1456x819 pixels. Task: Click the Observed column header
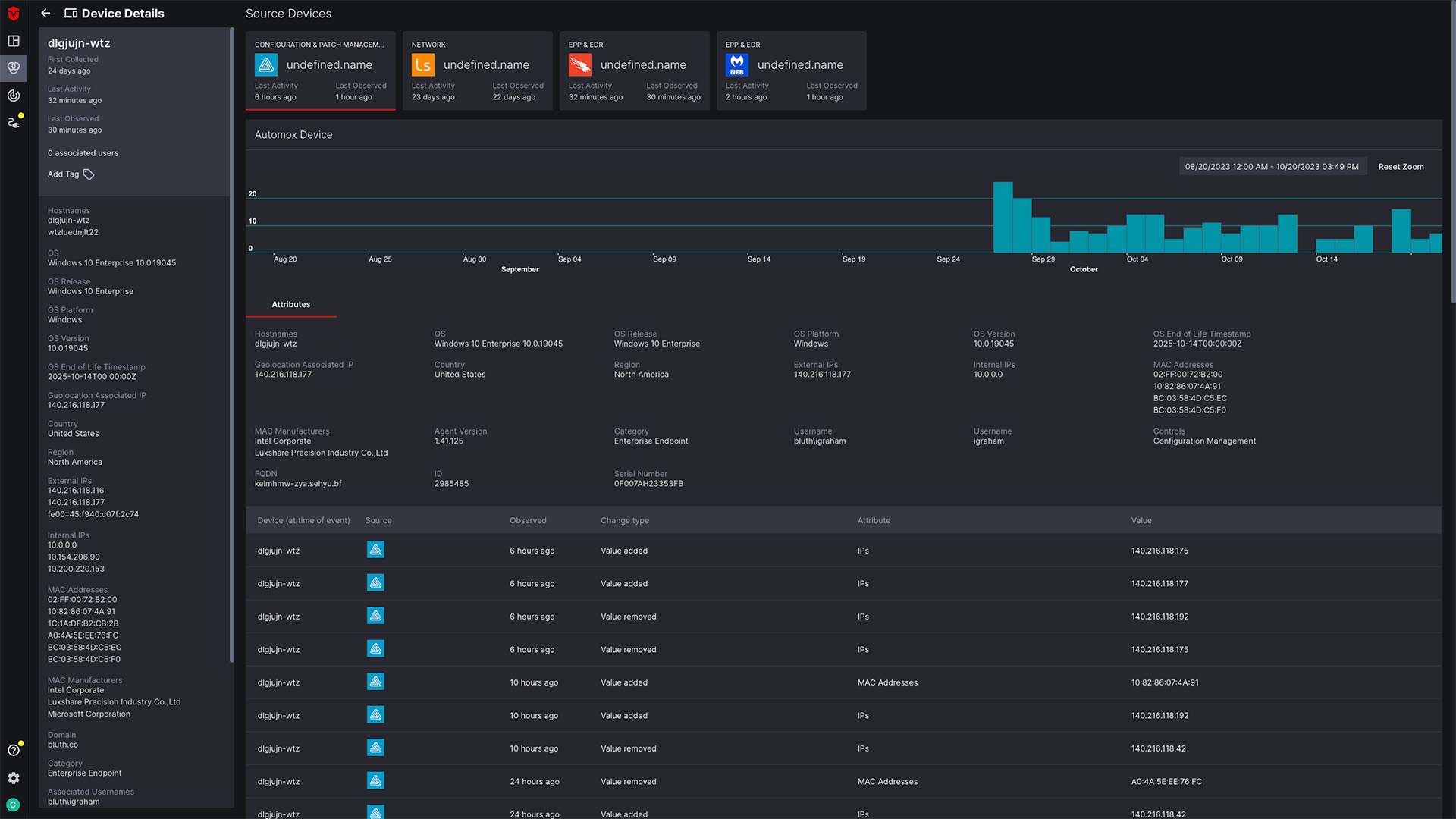528,520
